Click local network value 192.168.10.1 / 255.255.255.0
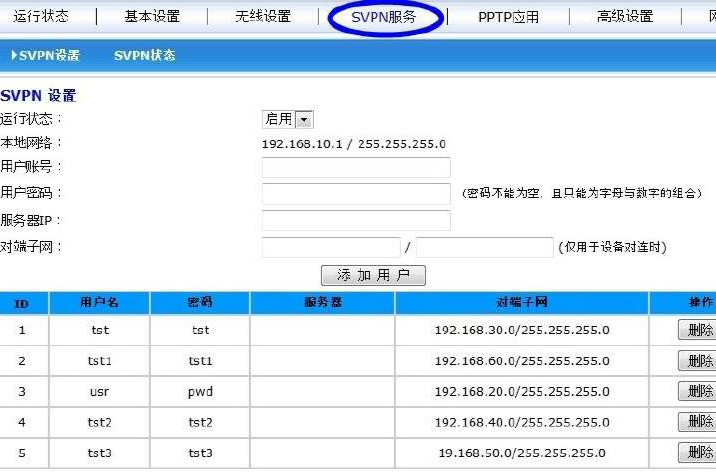The image size is (716, 473). 354,144
